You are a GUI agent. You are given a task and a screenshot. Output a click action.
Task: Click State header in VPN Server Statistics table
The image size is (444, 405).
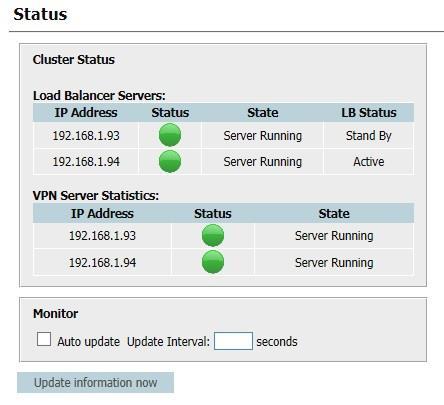click(x=334, y=214)
